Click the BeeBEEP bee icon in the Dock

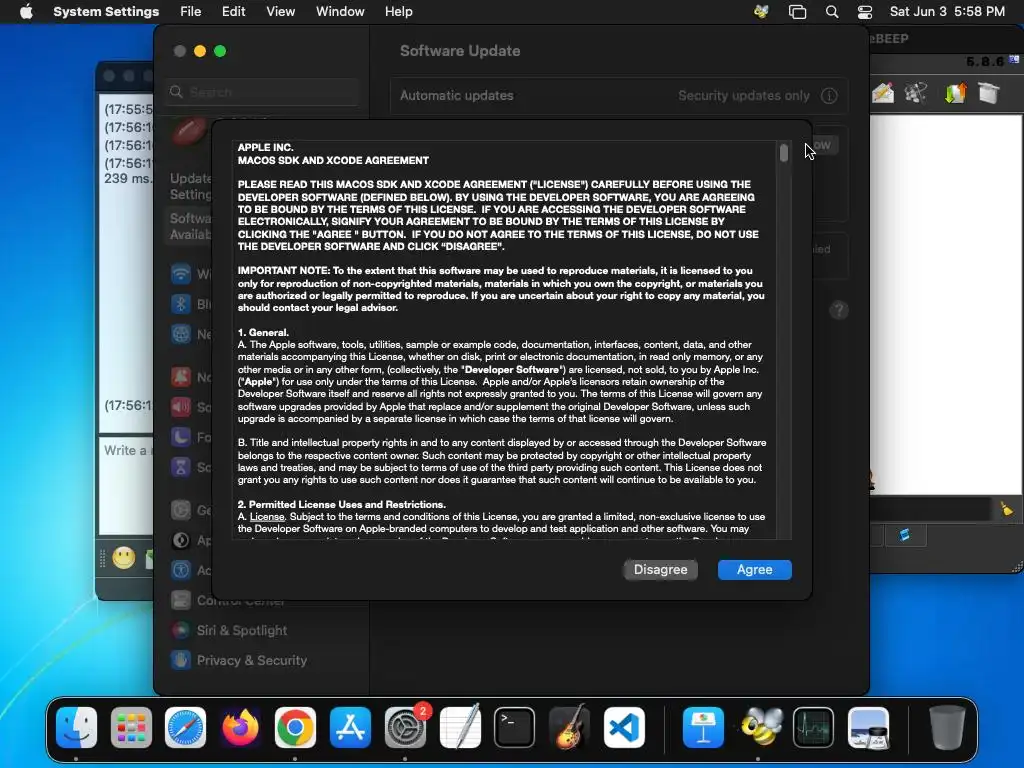pos(759,727)
